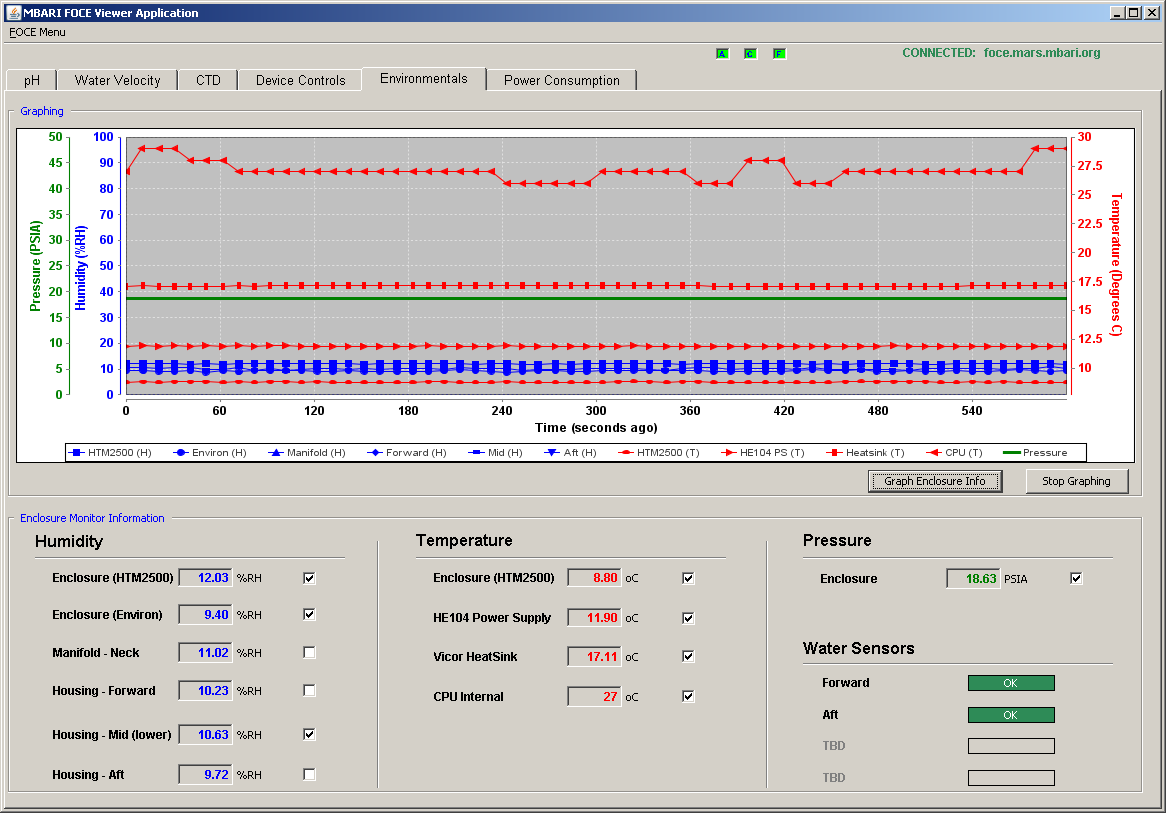Click the Vicor HeatSink temperature field
Screen dimensions: 1166x813
tap(594, 657)
